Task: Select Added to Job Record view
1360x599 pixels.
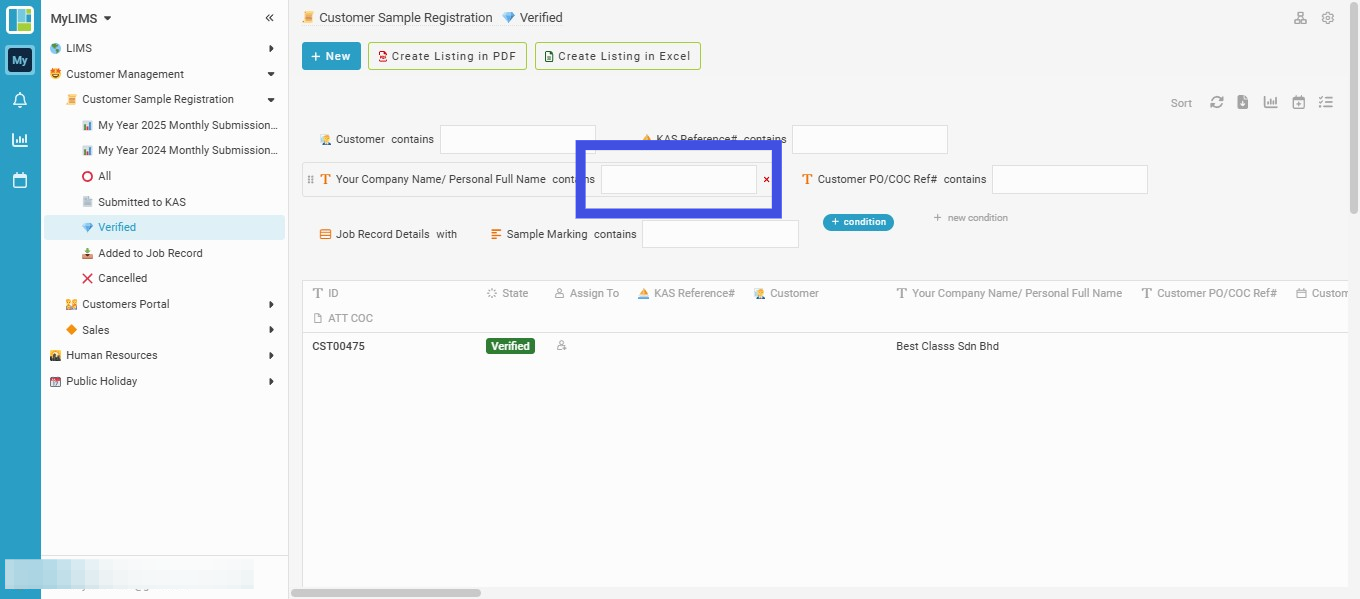Action: coord(150,253)
